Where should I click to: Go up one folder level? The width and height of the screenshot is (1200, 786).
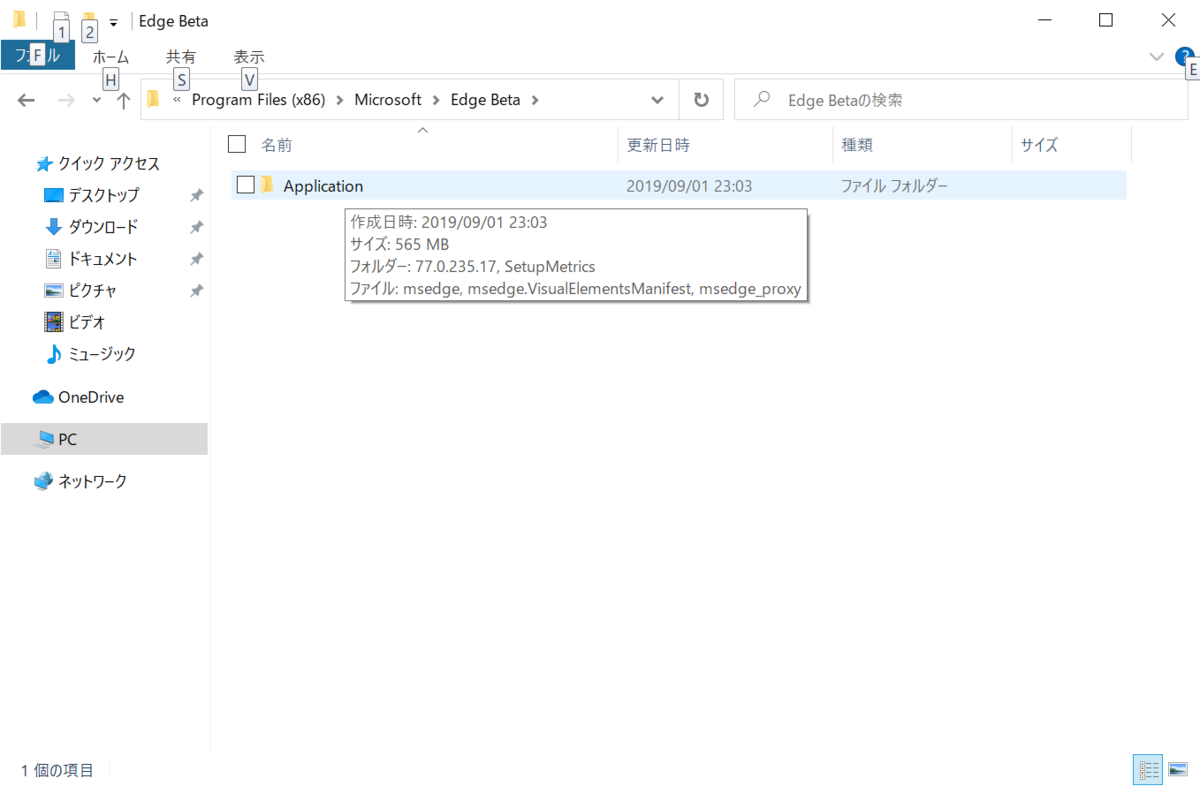click(123, 100)
